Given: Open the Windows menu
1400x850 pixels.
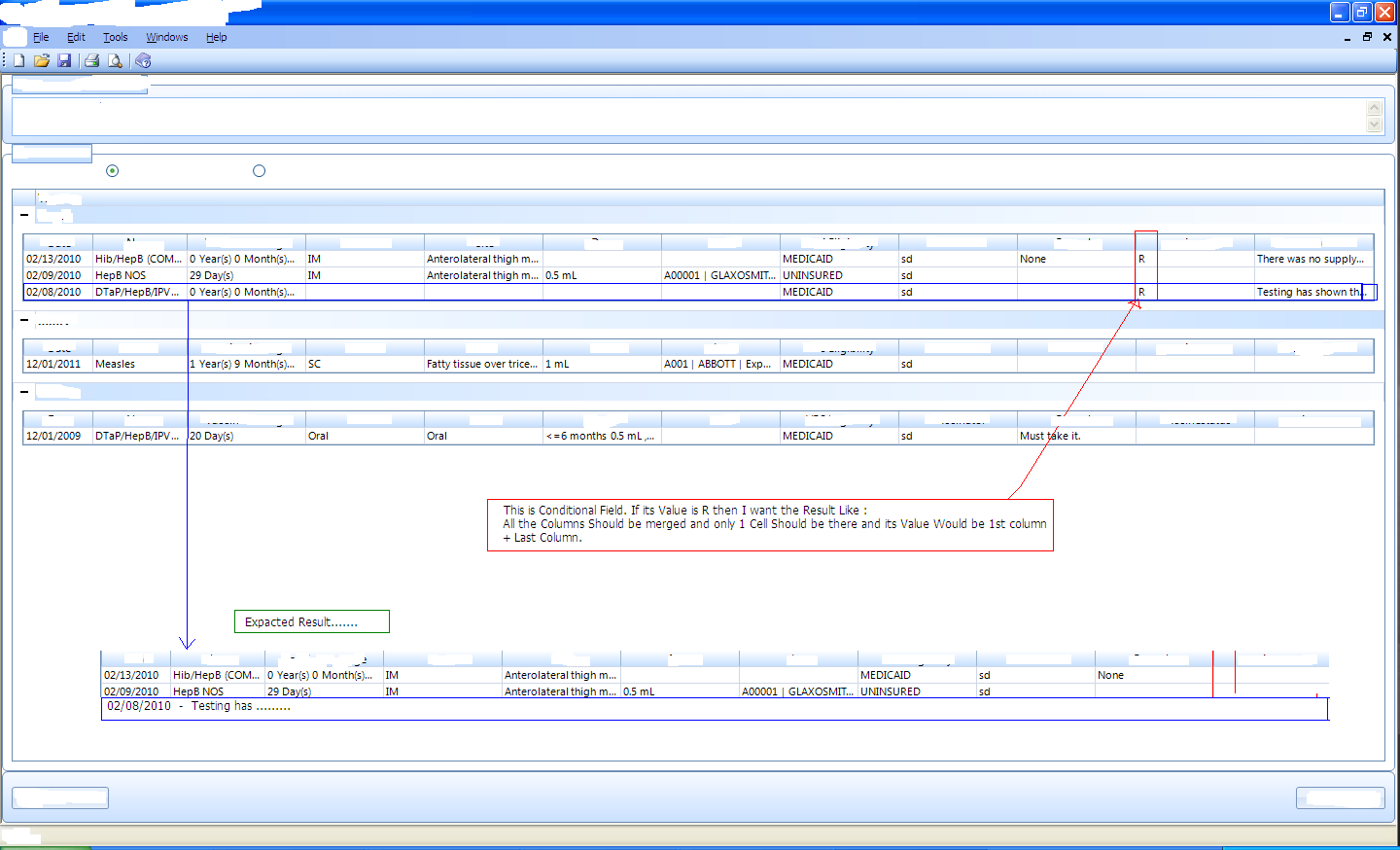Looking at the screenshot, I should pyautogui.click(x=167, y=37).
